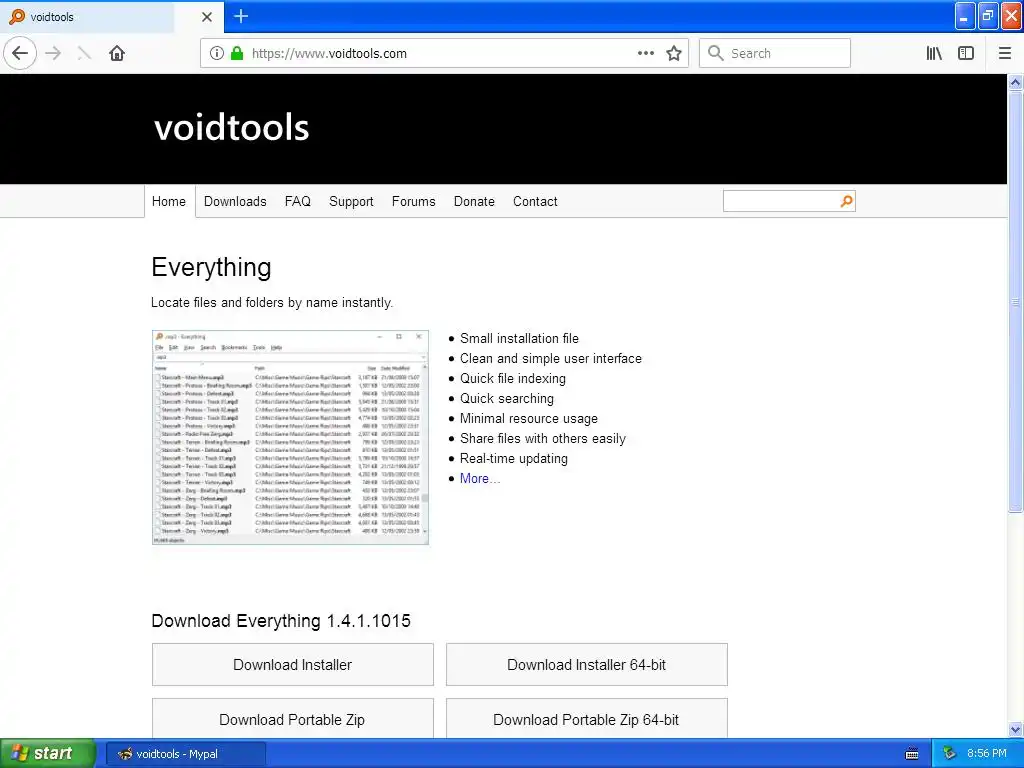The image size is (1024, 768).
Task: Click the magnifier in browser search box
Action: coord(716,54)
